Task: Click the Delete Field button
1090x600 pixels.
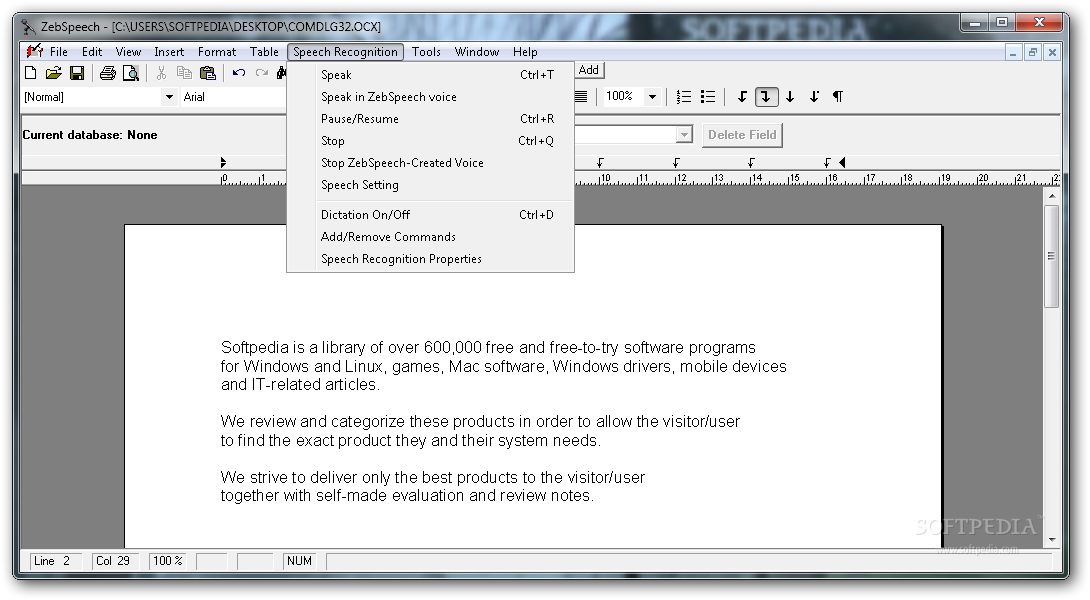Action: pos(742,135)
